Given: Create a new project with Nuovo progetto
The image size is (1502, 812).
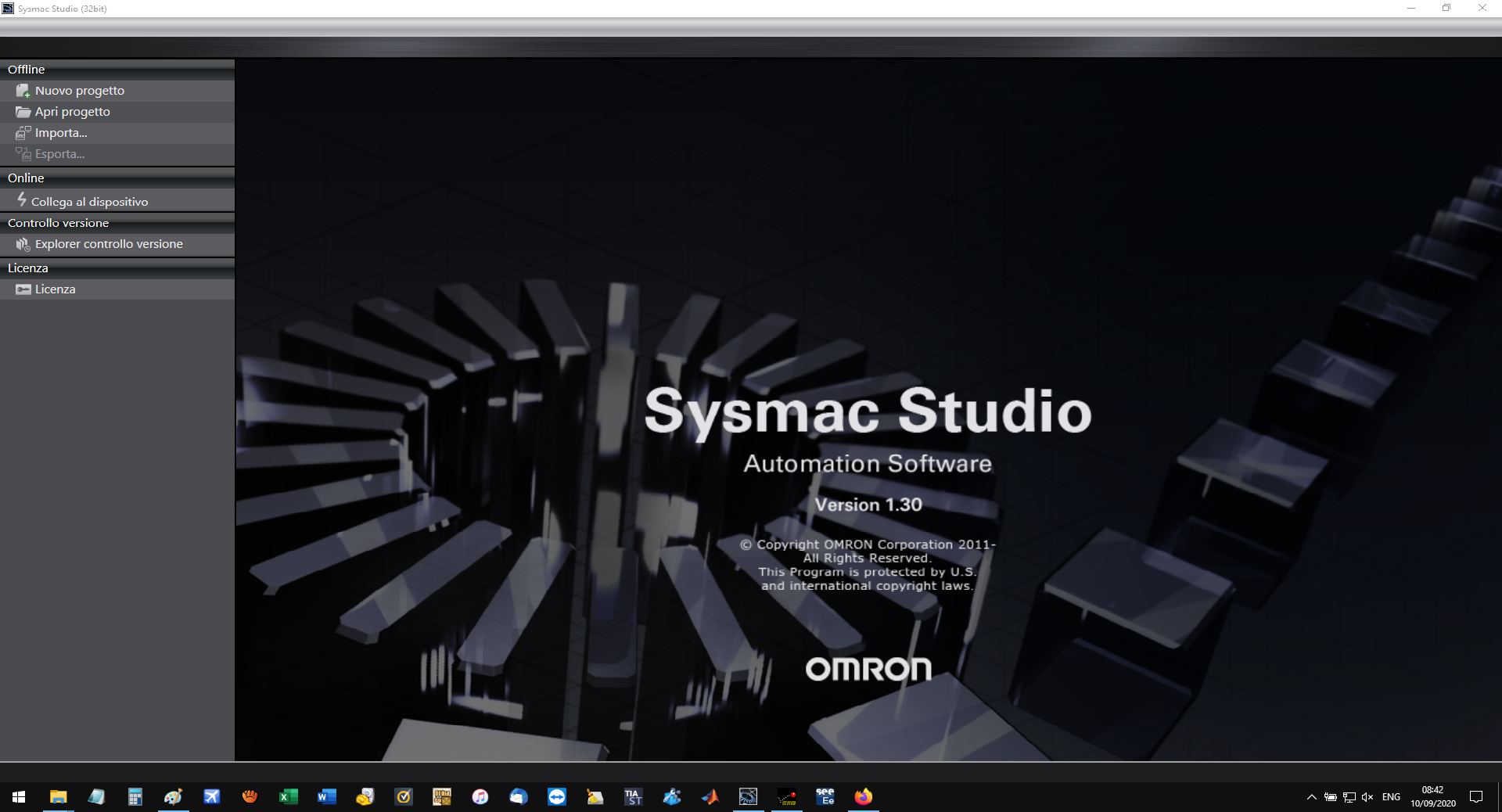Looking at the screenshot, I should click(117, 91).
